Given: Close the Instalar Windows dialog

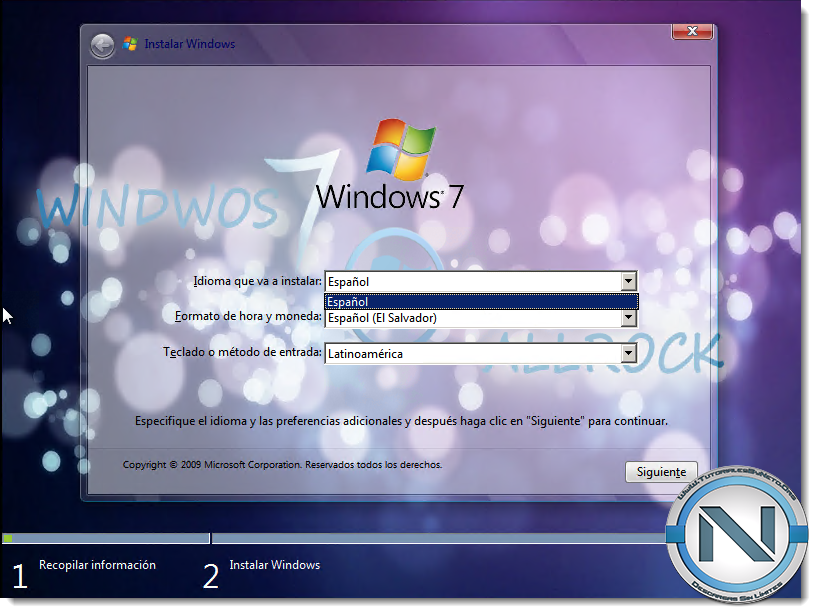Looking at the screenshot, I should pyautogui.click(x=692, y=31).
